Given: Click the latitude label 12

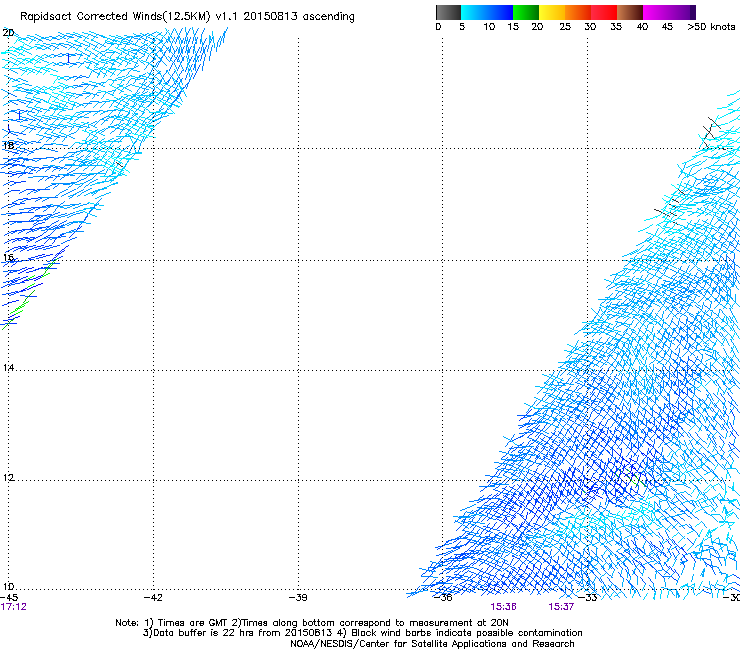Looking at the screenshot, I should [8, 477].
